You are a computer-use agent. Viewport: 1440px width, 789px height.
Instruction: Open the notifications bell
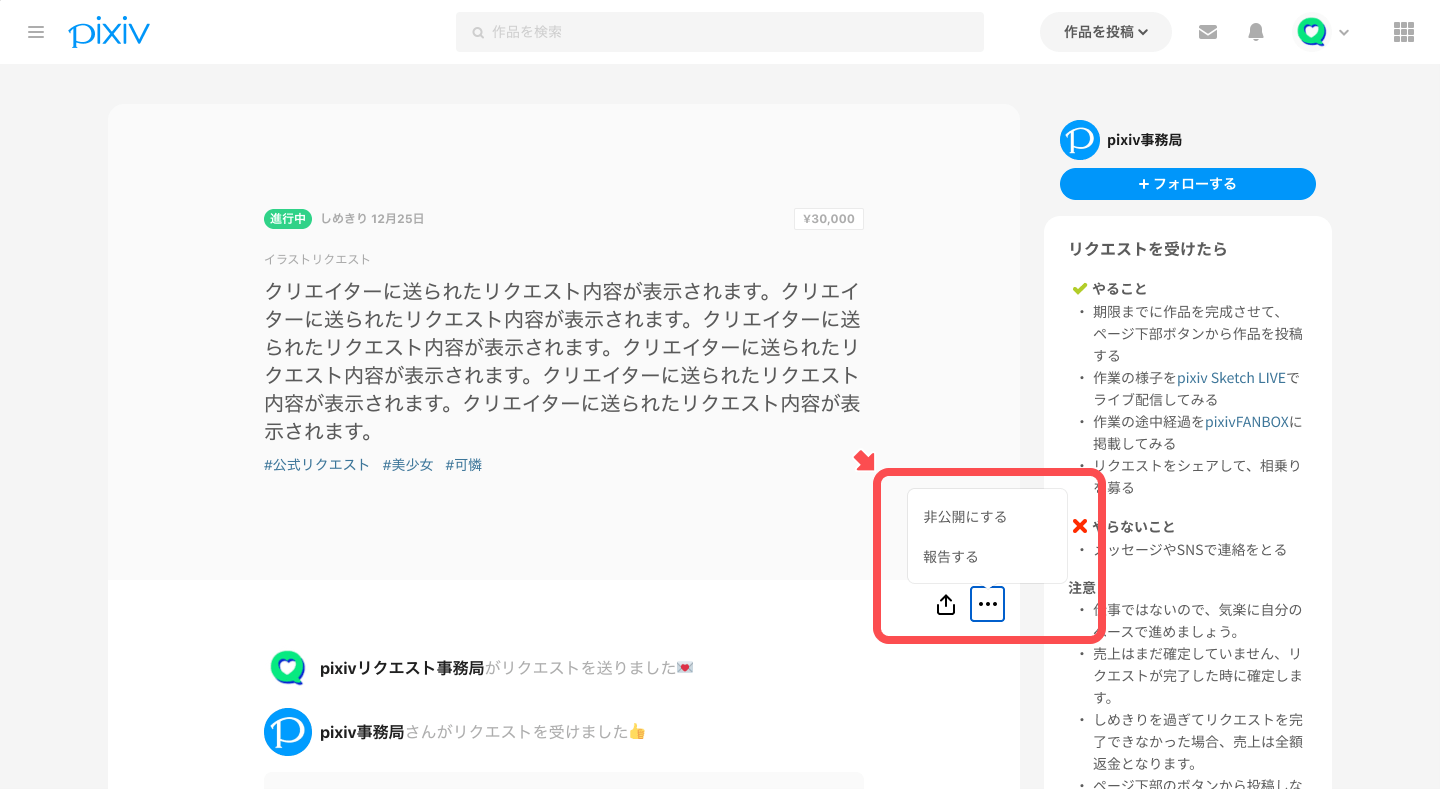pos(1256,32)
